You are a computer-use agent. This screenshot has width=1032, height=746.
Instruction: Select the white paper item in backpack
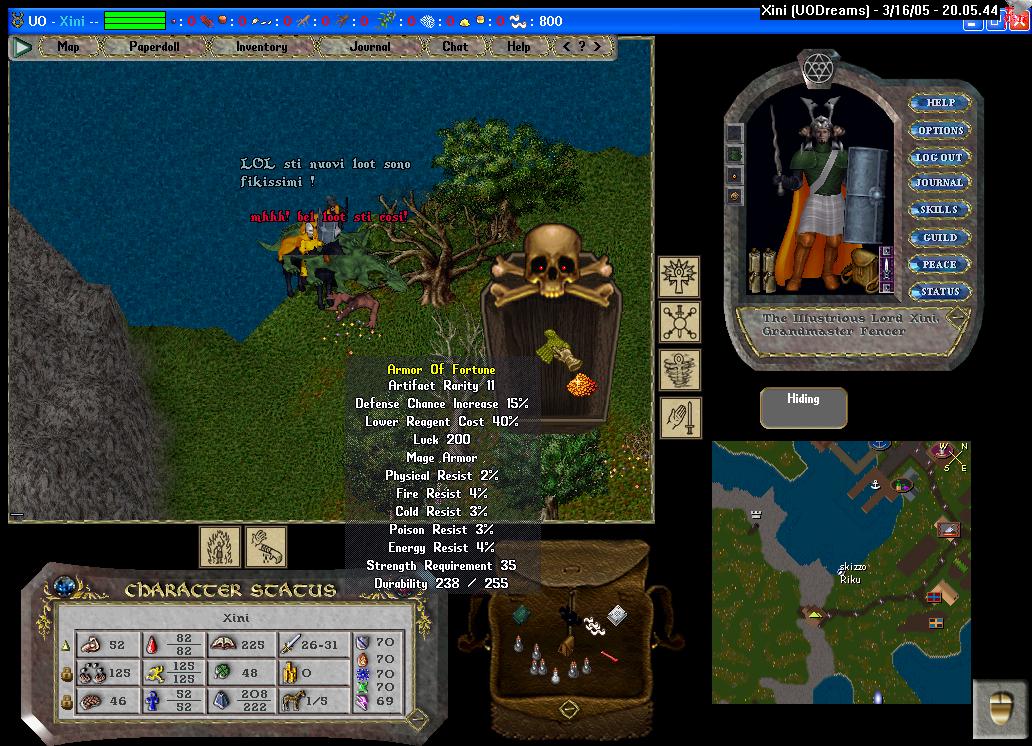[x=617, y=615]
